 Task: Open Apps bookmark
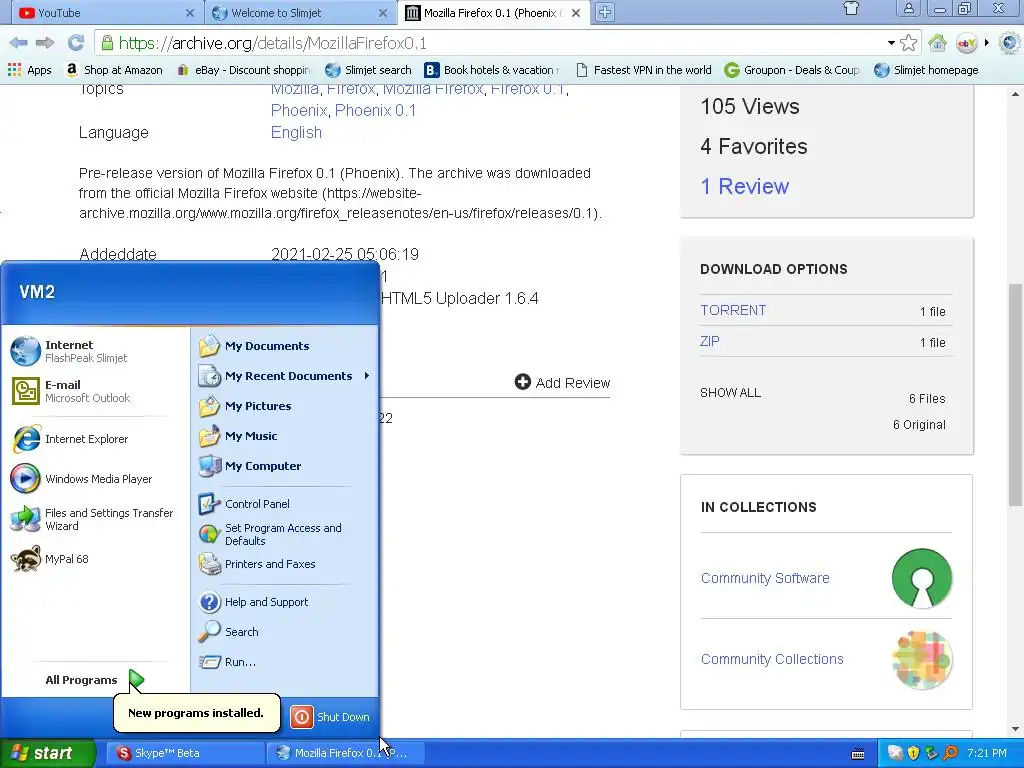[x=29, y=70]
